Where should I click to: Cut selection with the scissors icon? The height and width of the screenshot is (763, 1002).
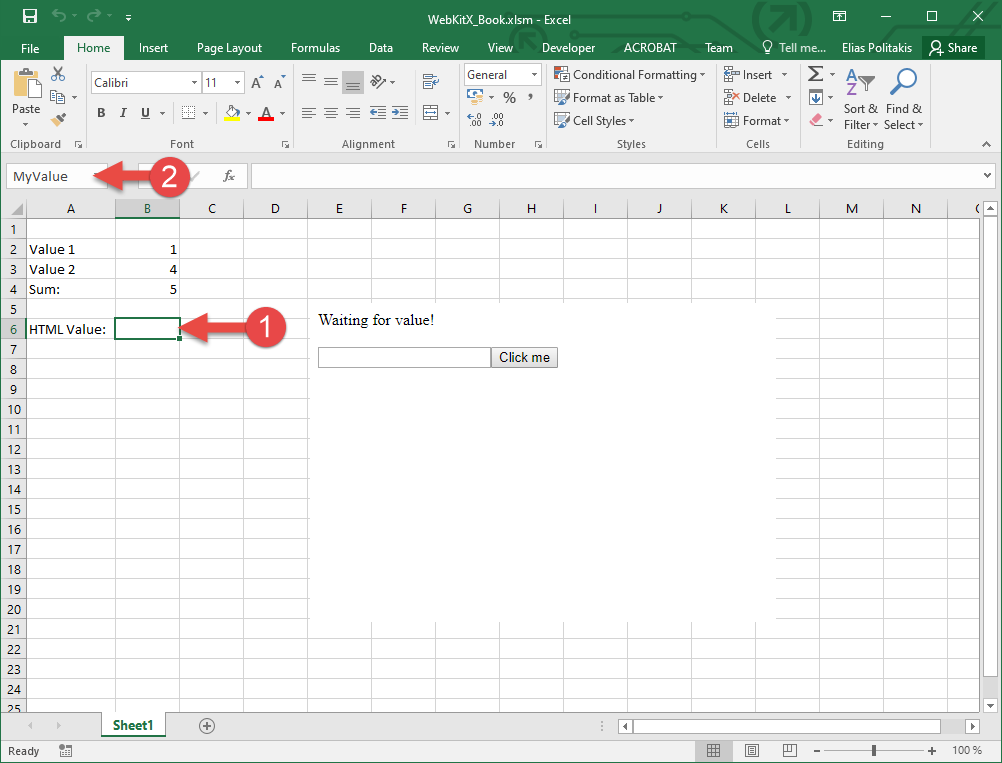click(58, 73)
